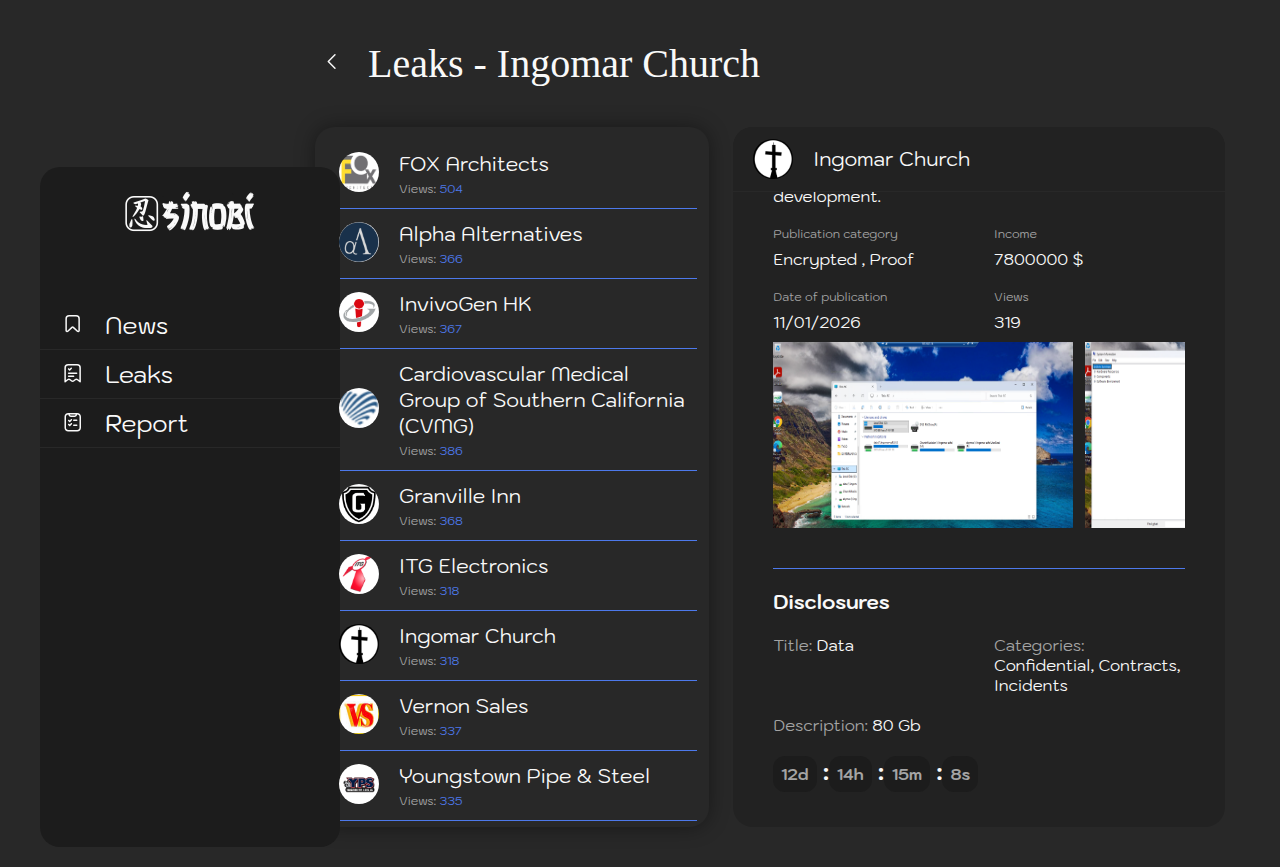Click the 12d countdown timer box

coord(795,774)
